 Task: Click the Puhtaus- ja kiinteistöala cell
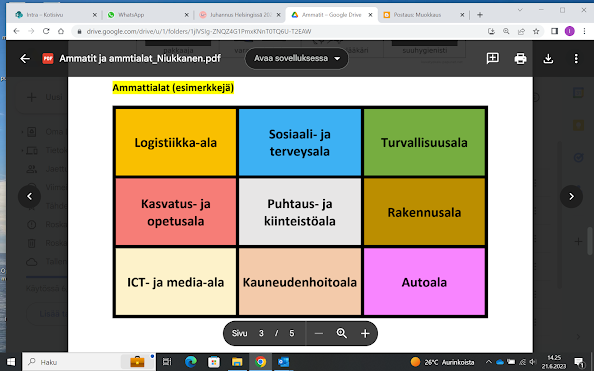(x=300, y=212)
